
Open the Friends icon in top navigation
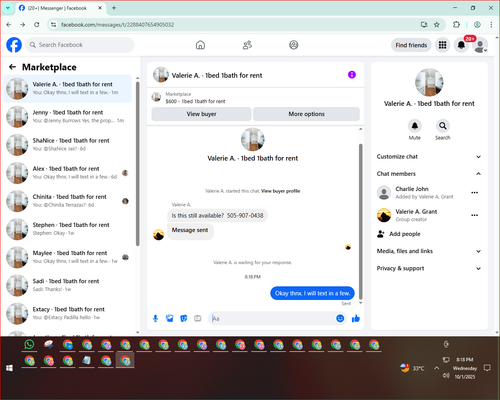tap(247, 45)
